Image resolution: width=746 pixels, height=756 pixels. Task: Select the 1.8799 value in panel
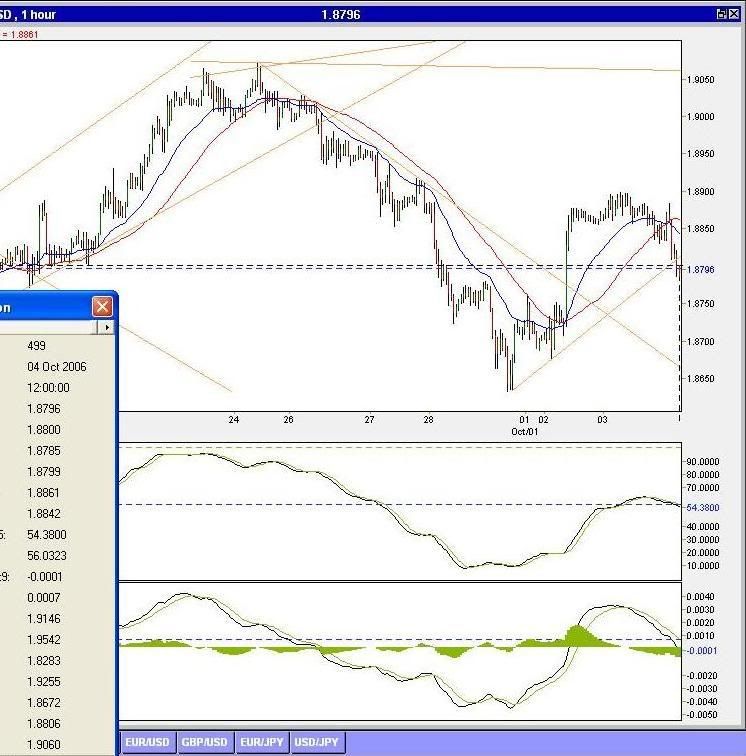(x=44, y=472)
